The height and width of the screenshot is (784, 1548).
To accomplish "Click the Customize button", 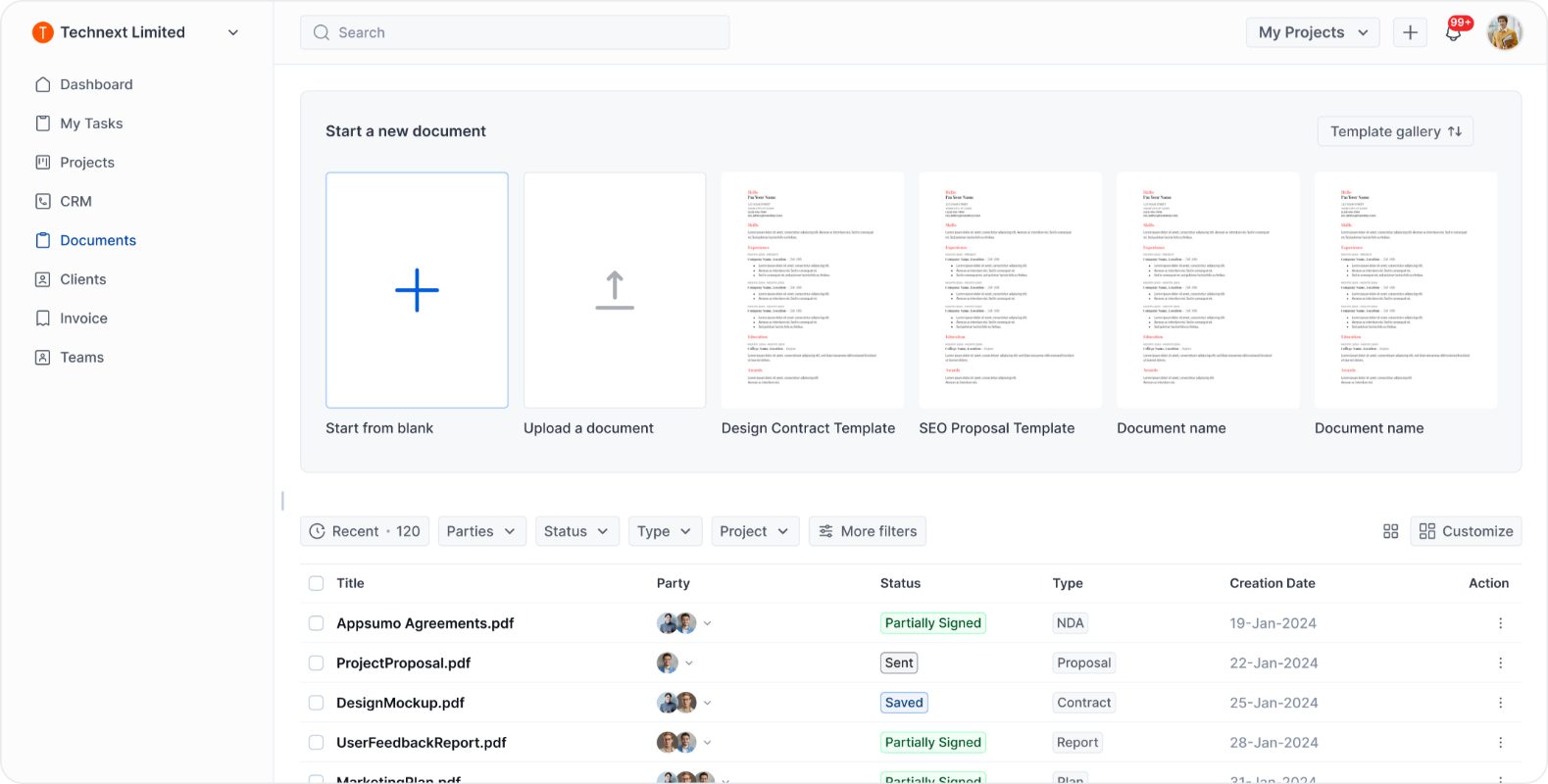I will [x=1466, y=531].
